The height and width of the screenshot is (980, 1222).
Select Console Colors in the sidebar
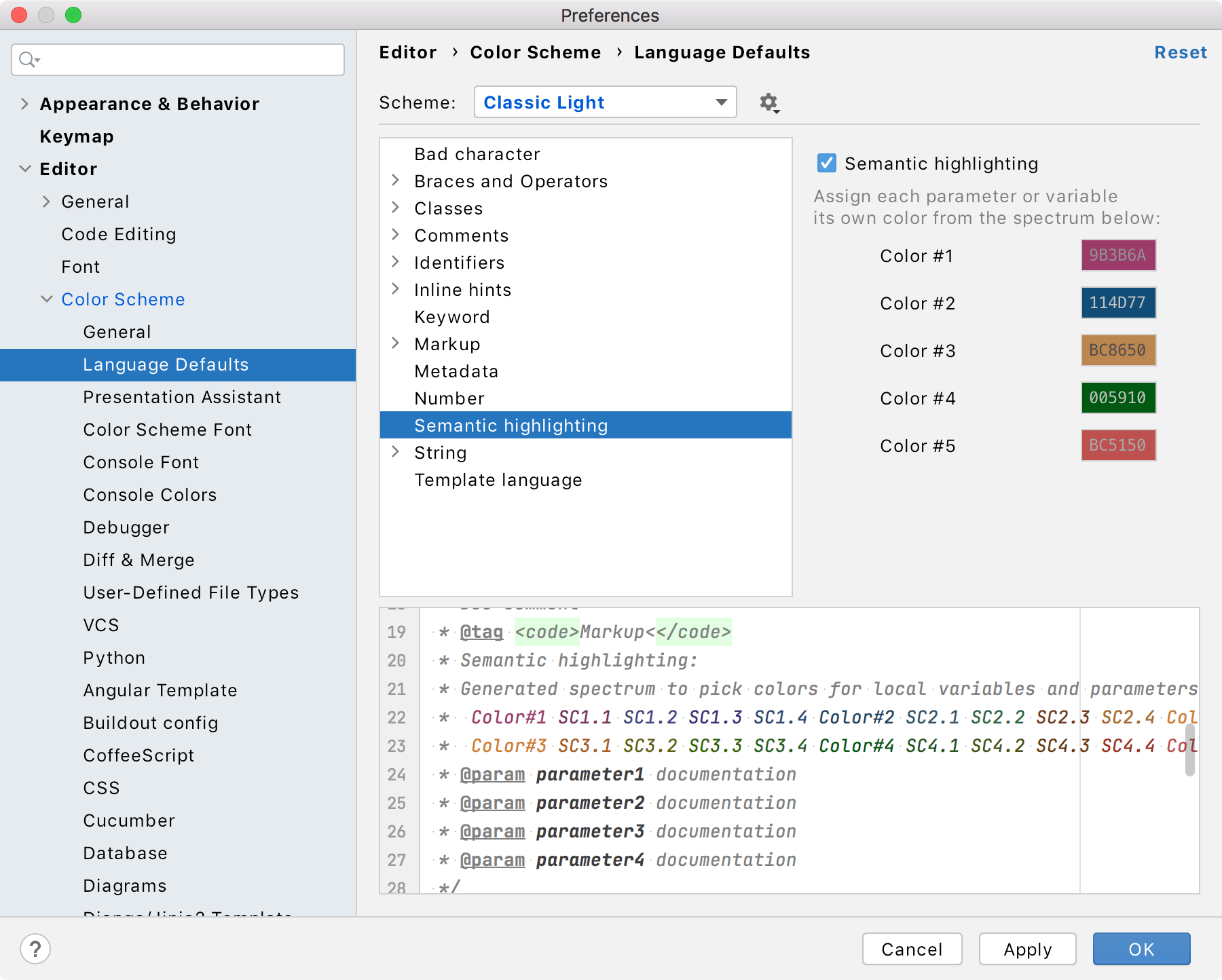[149, 495]
